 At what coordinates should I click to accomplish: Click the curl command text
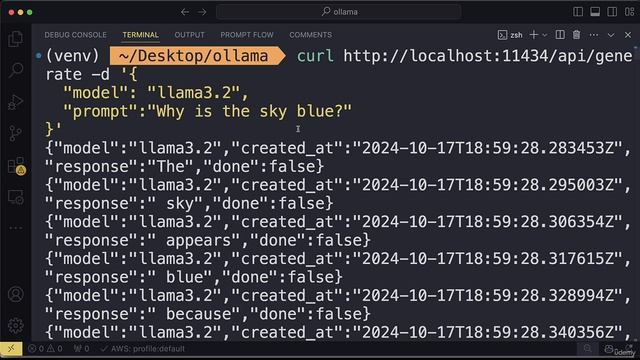click(x=315, y=56)
